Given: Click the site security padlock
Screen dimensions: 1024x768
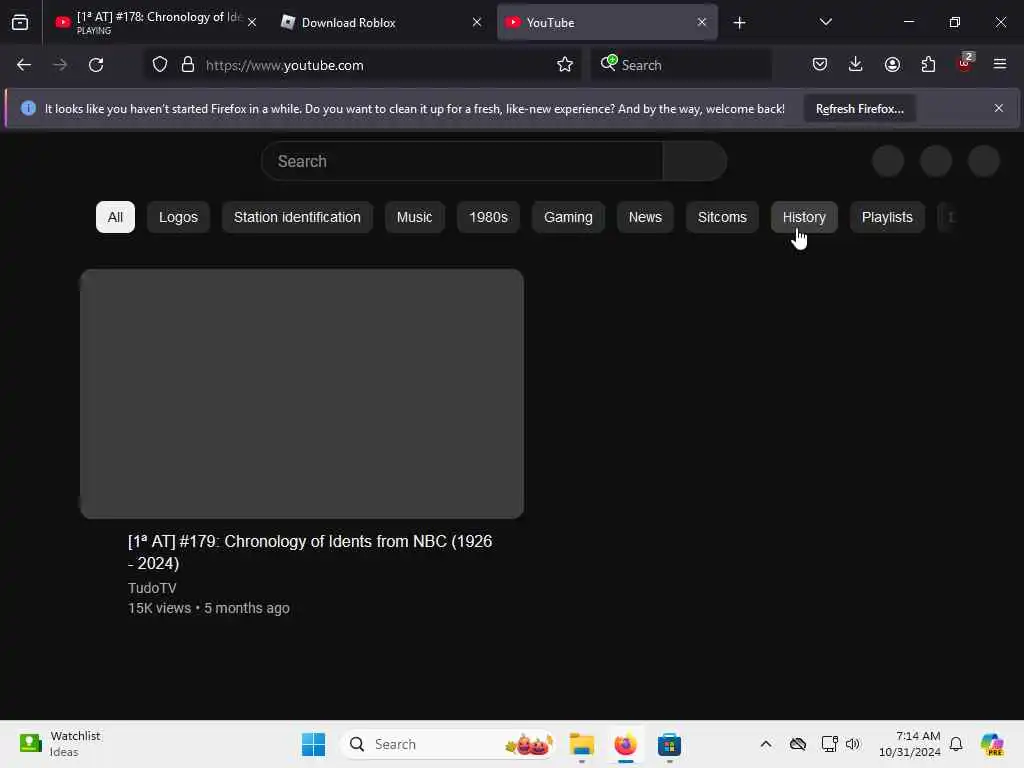Looking at the screenshot, I should click(x=188, y=65).
